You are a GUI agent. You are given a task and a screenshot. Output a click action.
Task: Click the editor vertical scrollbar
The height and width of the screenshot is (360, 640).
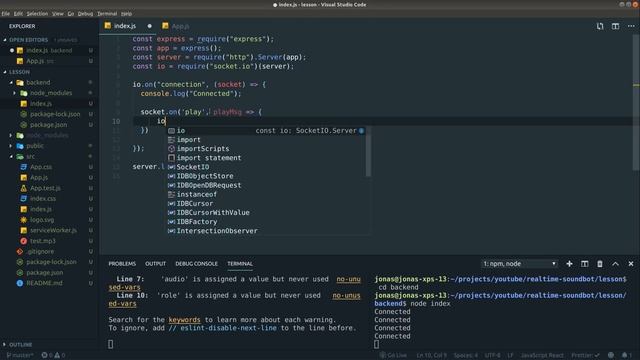[636, 102]
